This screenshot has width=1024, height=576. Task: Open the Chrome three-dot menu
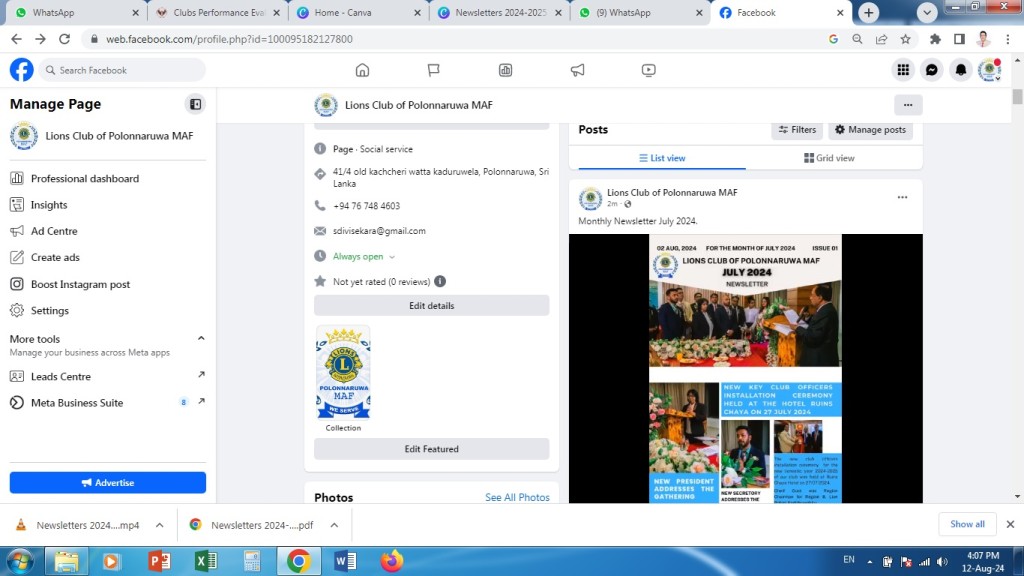click(1008, 39)
